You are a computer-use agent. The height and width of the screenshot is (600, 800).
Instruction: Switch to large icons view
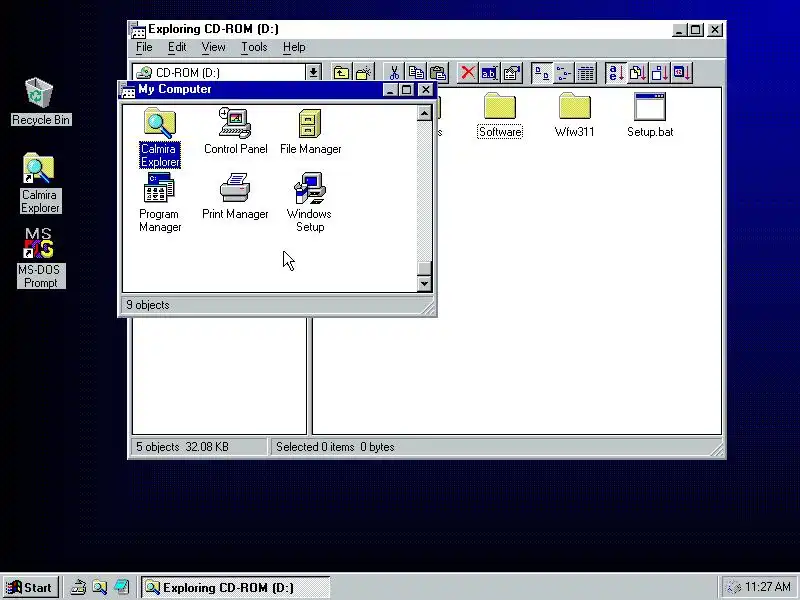click(542, 73)
